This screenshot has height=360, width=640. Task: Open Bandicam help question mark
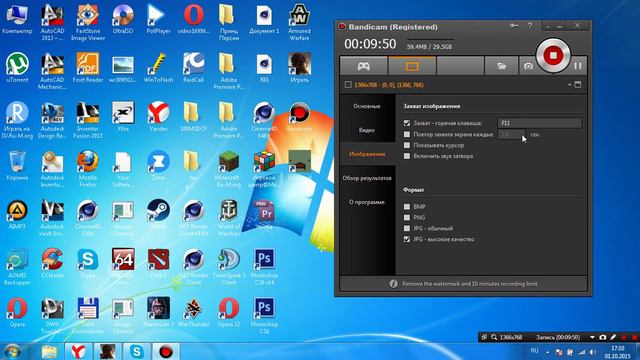coord(530,26)
